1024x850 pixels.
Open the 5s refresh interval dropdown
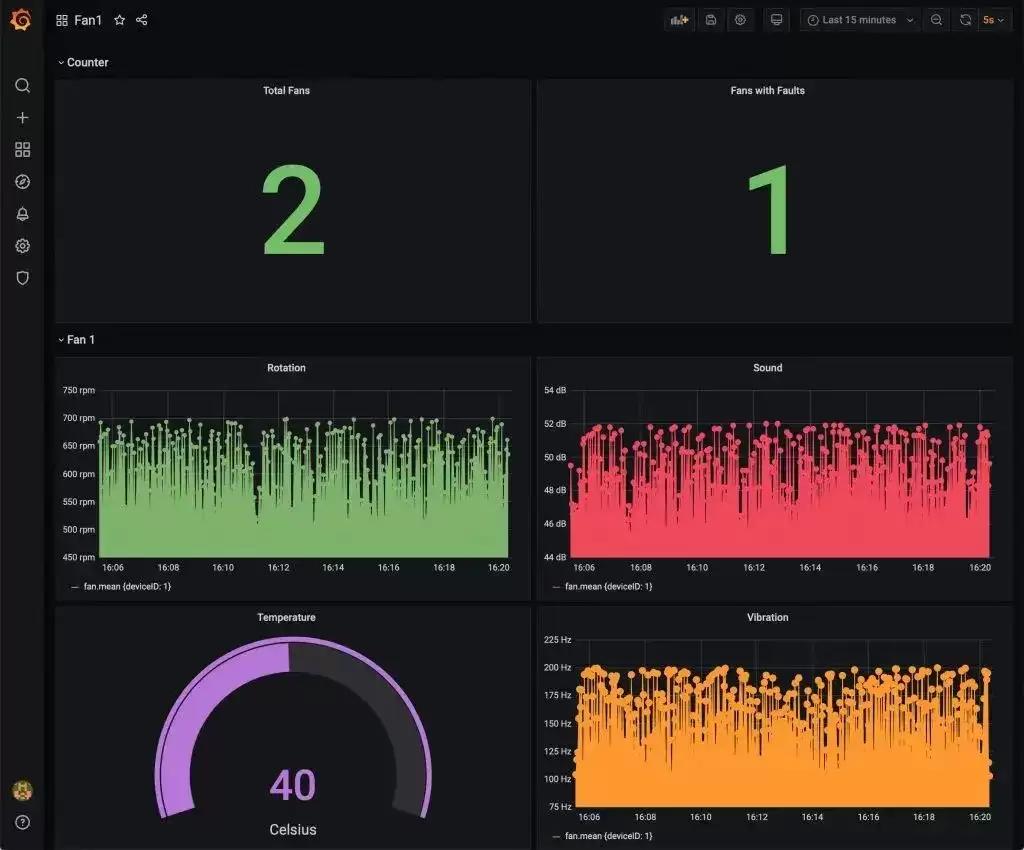click(x=993, y=20)
